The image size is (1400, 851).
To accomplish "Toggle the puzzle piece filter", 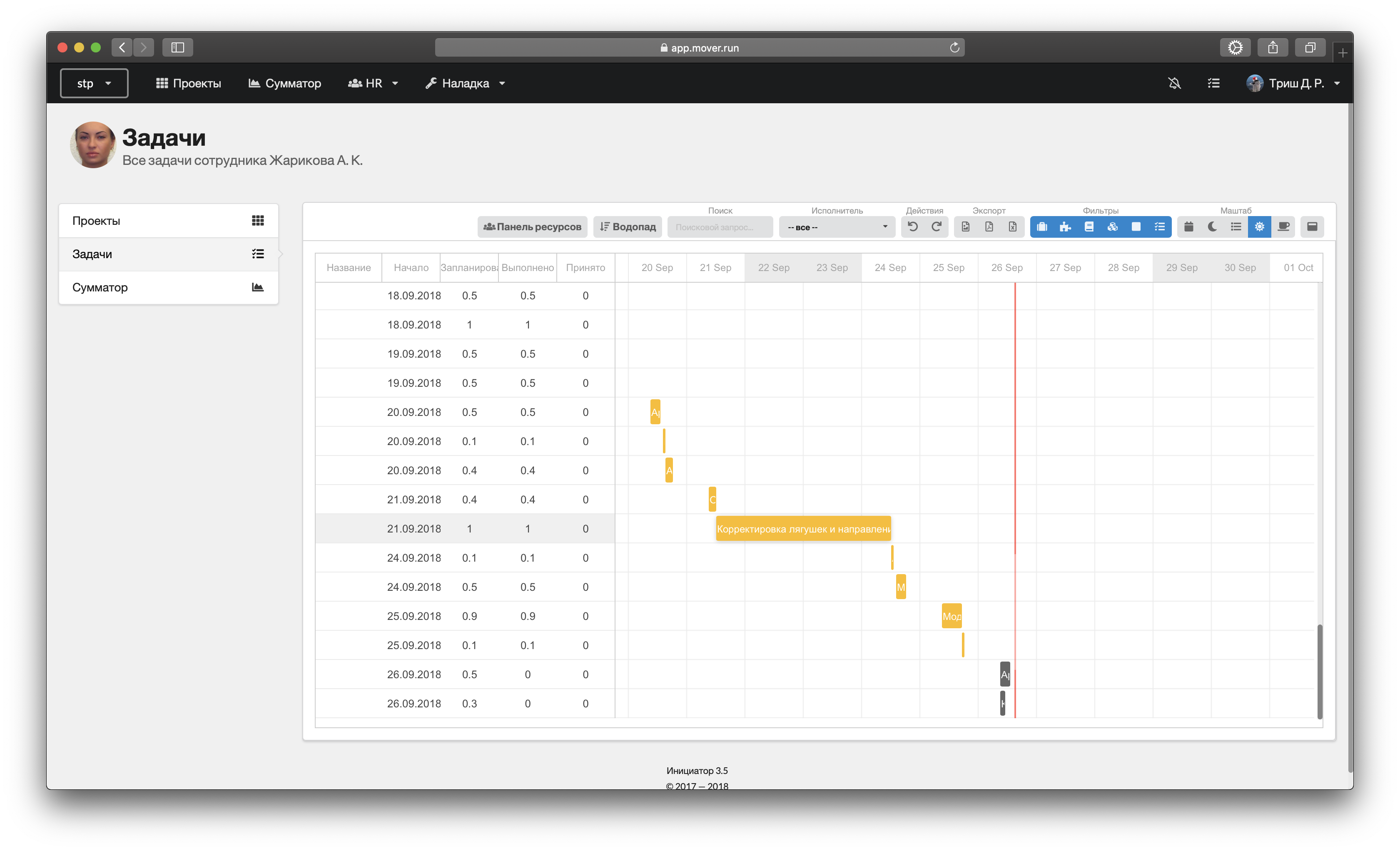I will point(1065,226).
